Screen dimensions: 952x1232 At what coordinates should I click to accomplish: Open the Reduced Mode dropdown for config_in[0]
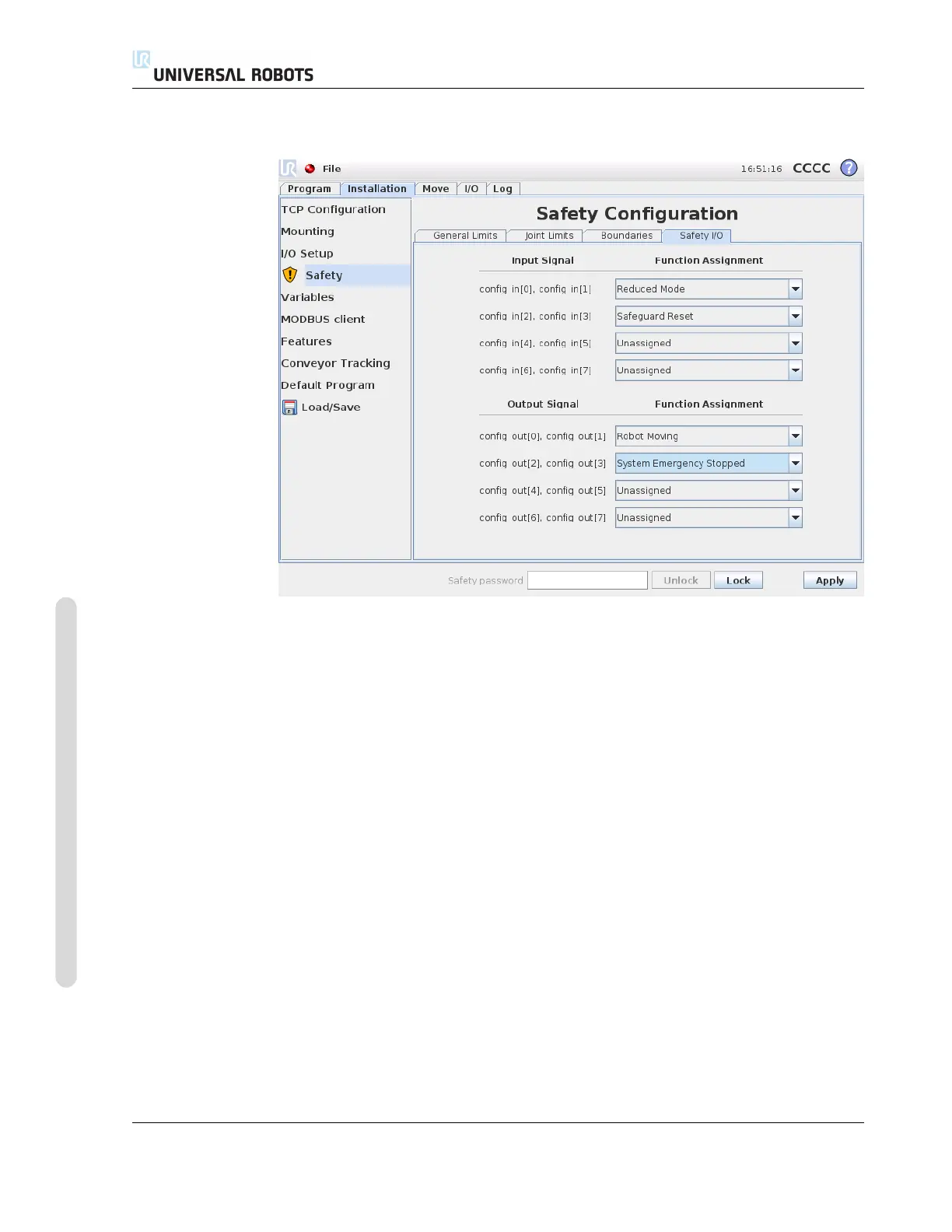[x=709, y=289]
